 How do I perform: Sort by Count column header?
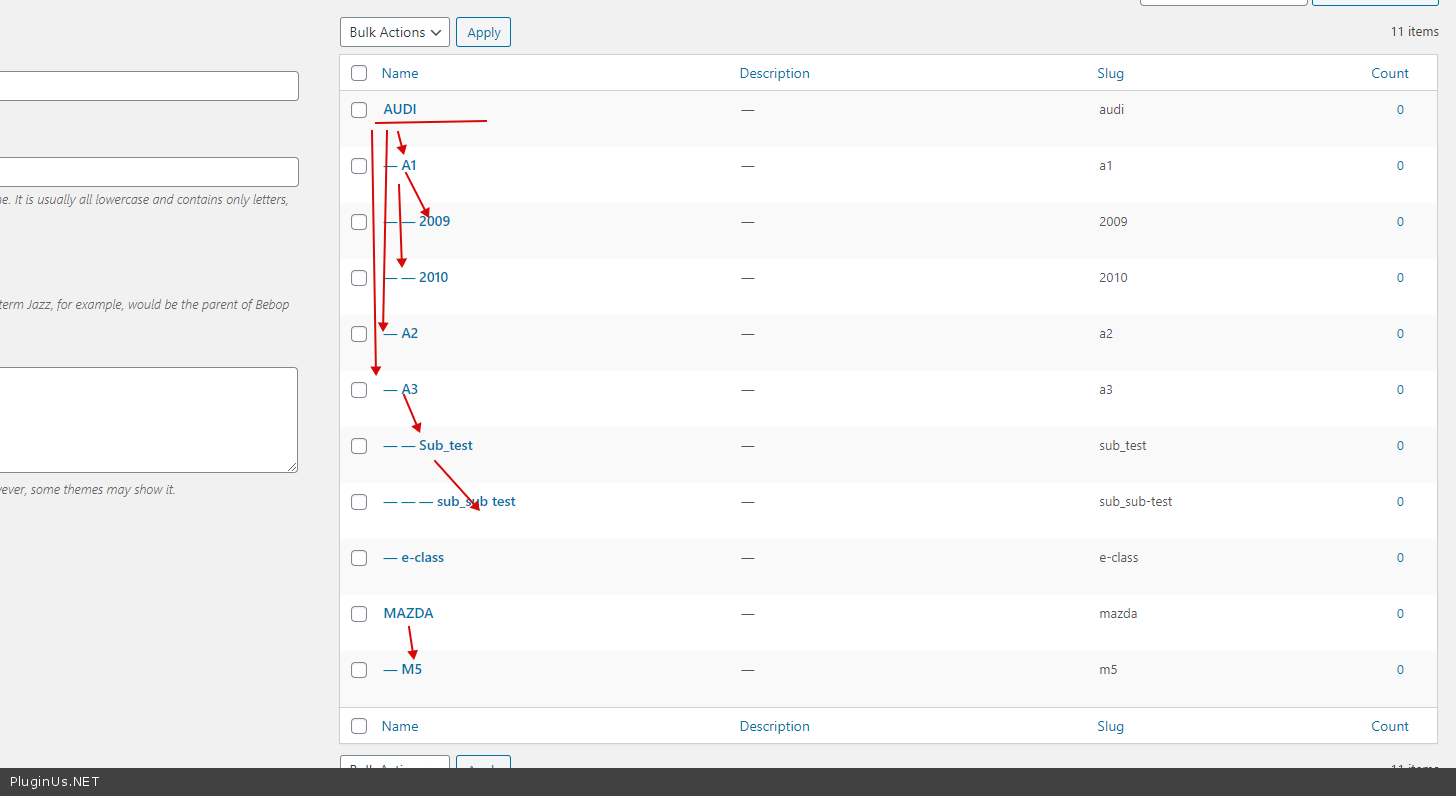tap(1389, 73)
